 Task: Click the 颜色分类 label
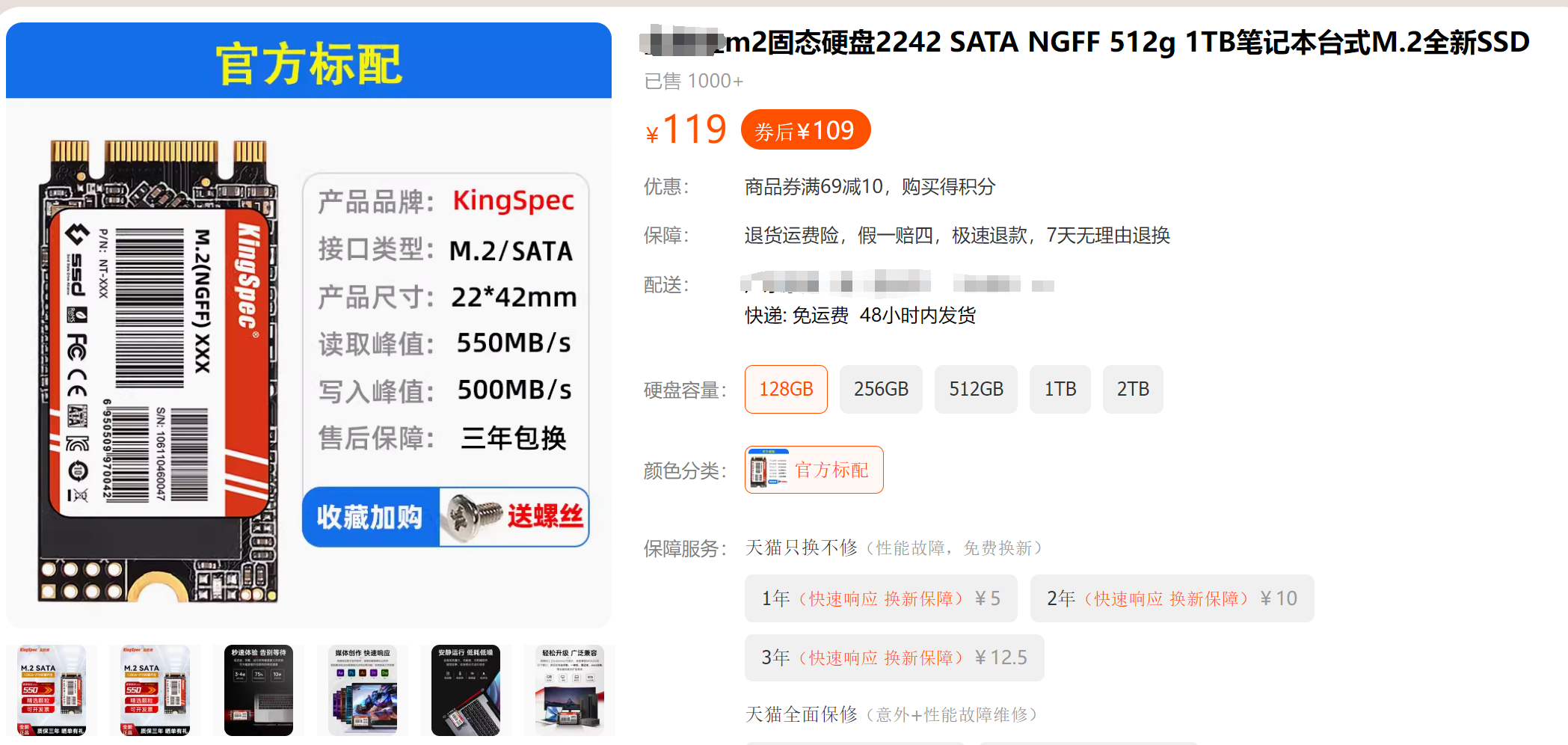pos(685,470)
